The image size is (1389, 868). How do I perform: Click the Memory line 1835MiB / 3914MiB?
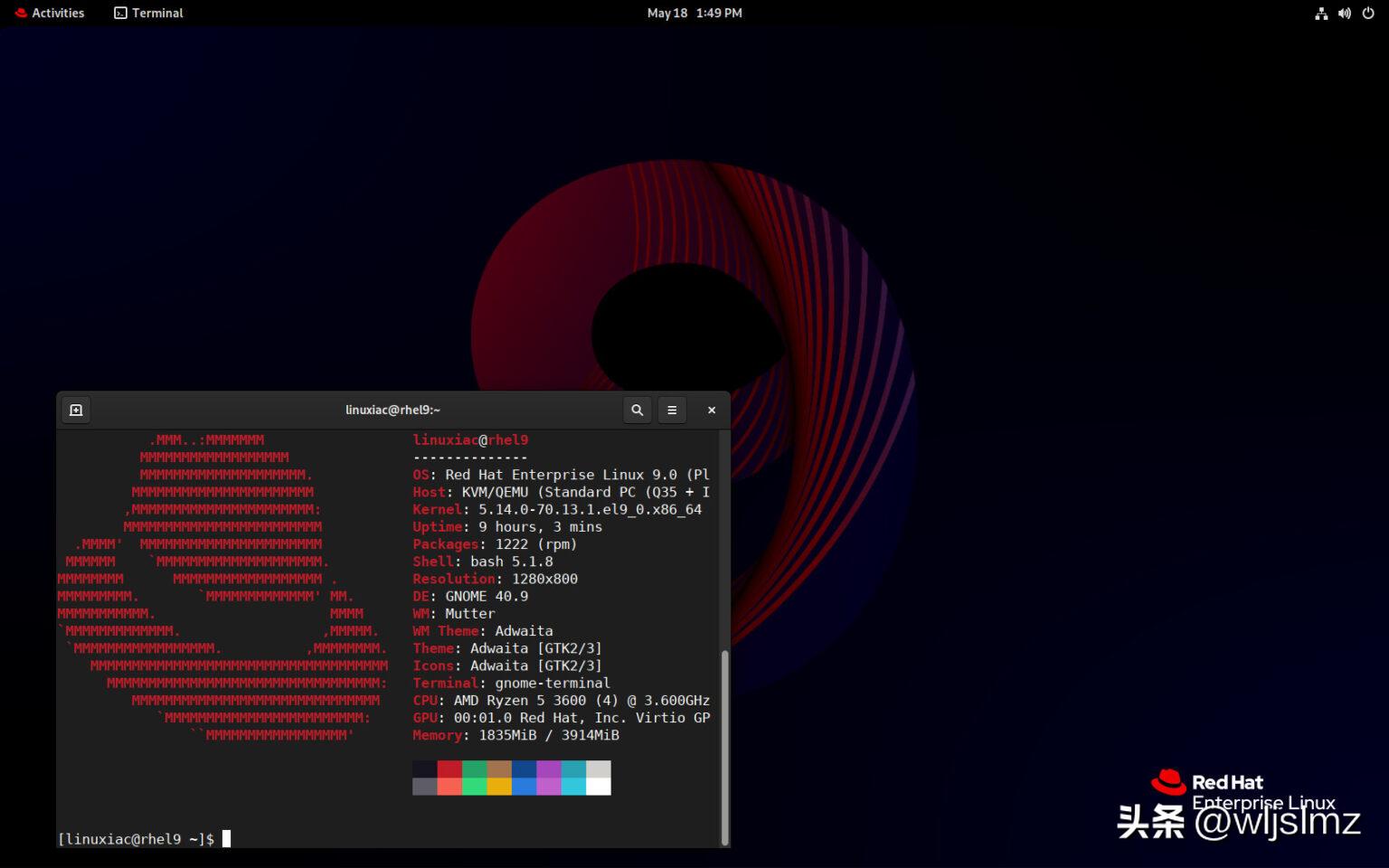click(x=516, y=735)
